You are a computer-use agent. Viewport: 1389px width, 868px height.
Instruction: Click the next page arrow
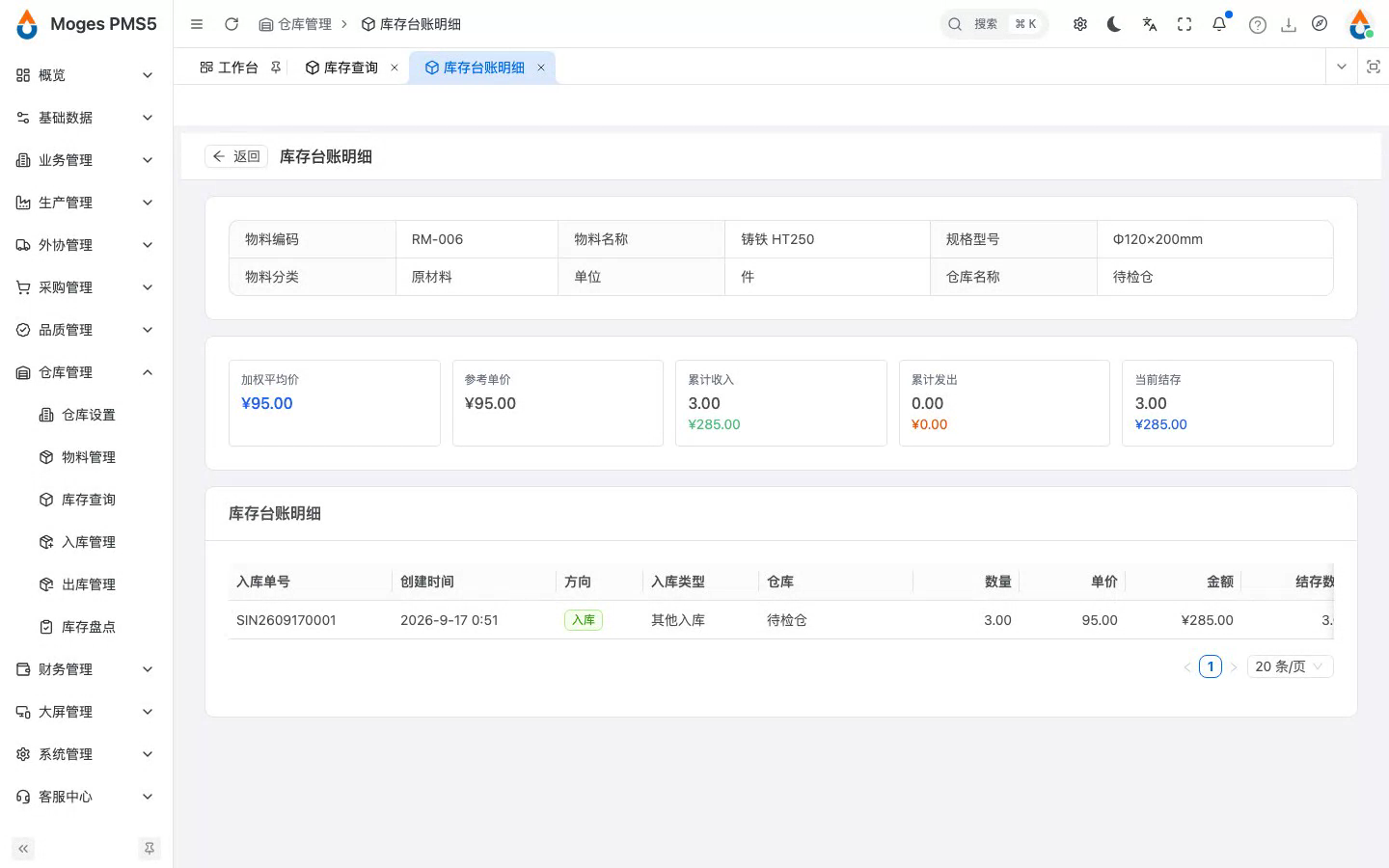point(1234,666)
